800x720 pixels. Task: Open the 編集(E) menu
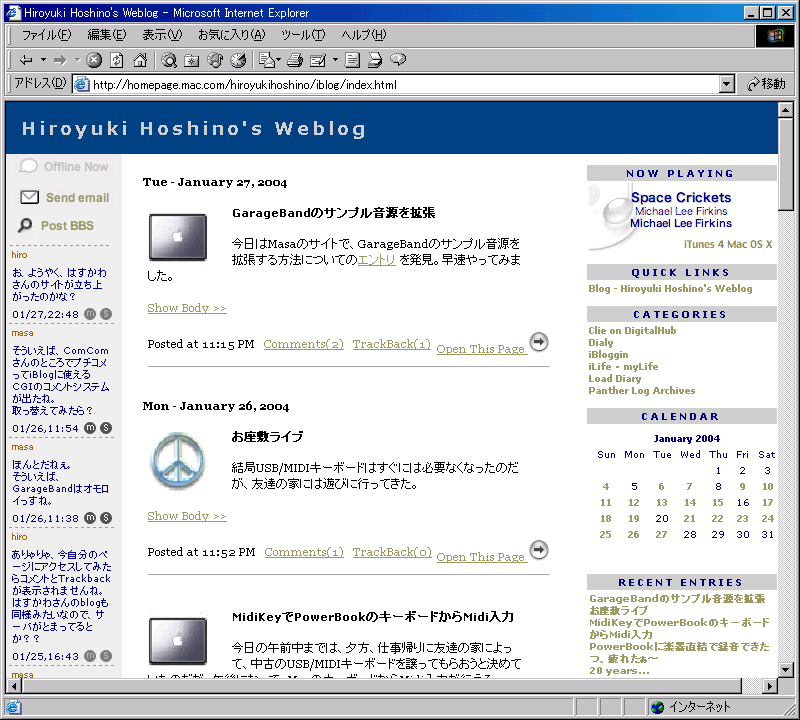coord(107,35)
